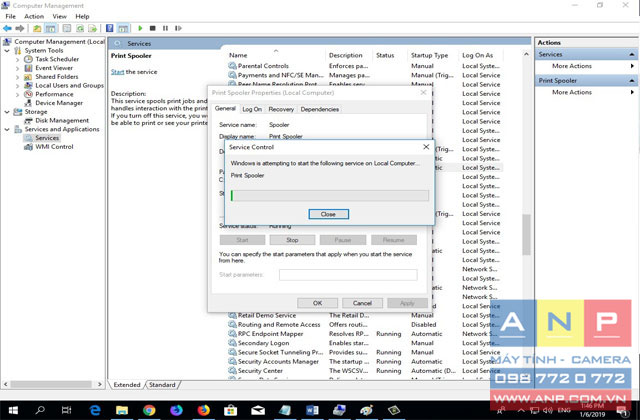Click the console tree horizontal scrollbar

[53, 384]
